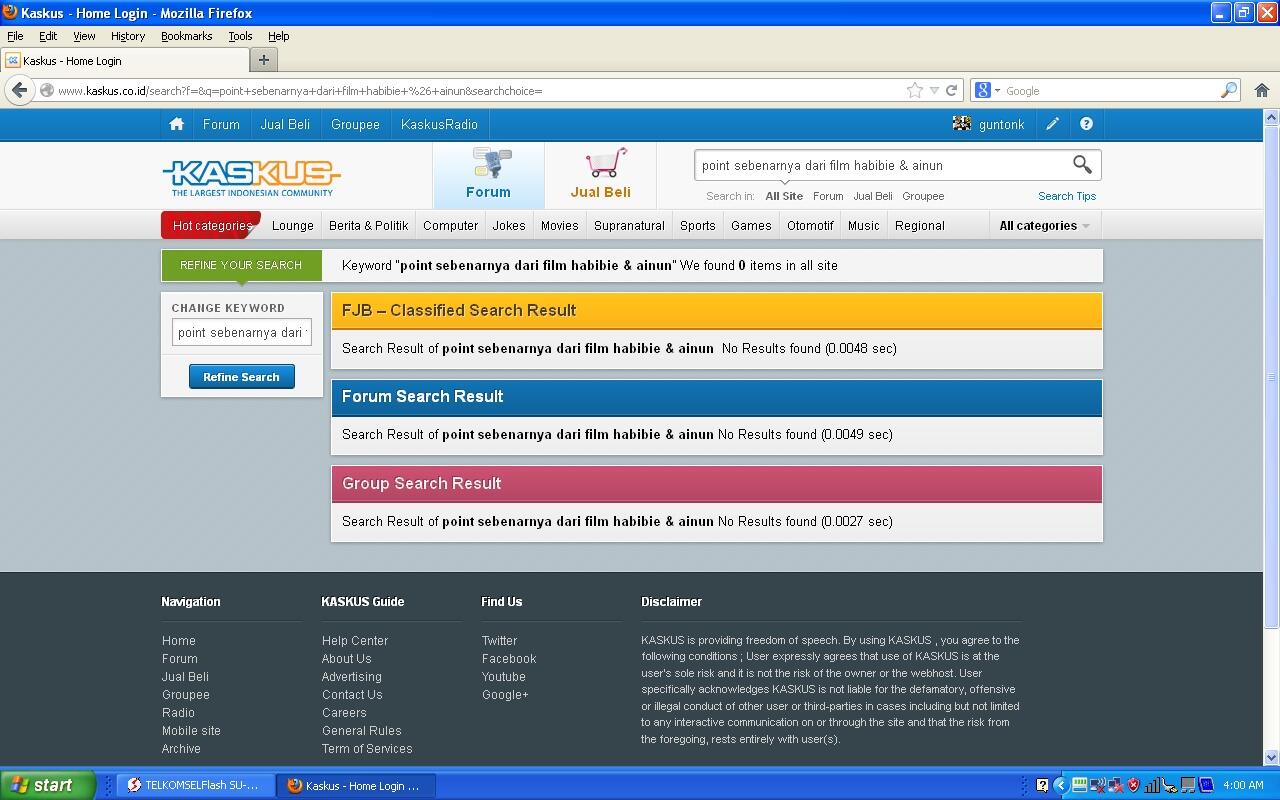The image size is (1280, 800).
Task: Open a new tab with plus button
Action: pyautogui.click(x=263, y=60)
